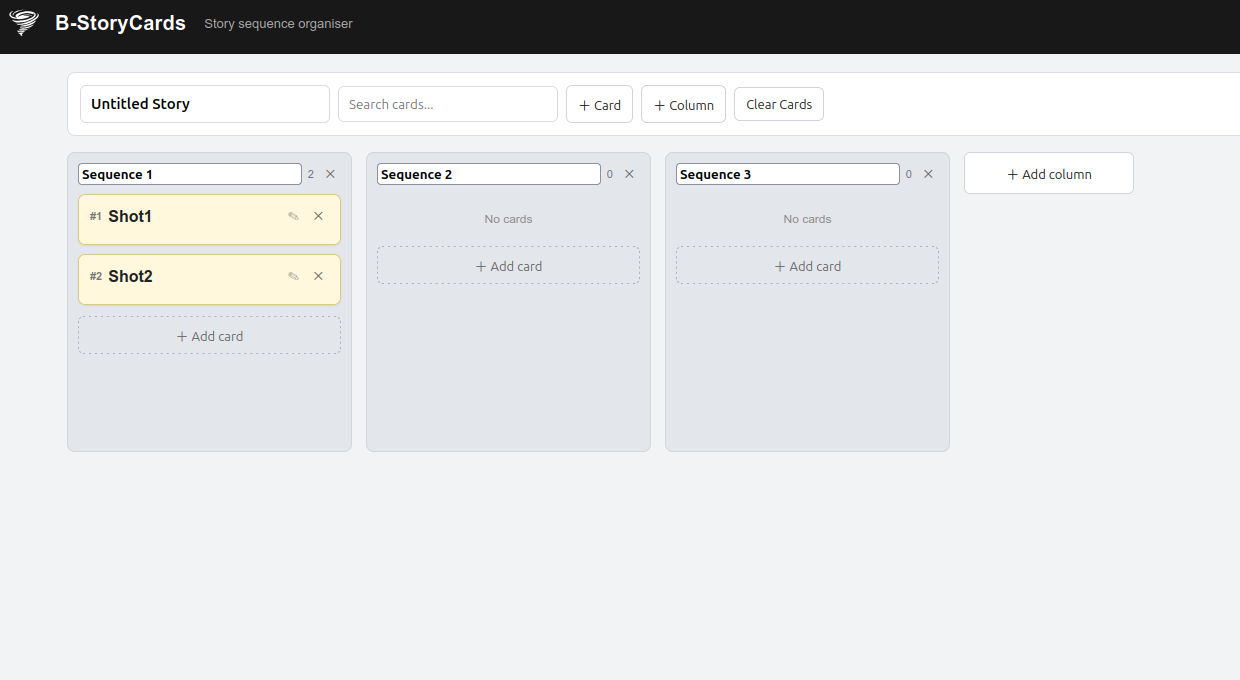Select the Shot2 card title

click(130, 276)
